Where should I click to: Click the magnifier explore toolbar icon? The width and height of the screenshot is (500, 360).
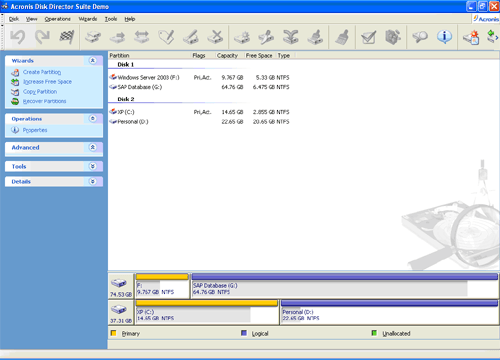pyautogui.click(x=420, y=37)
